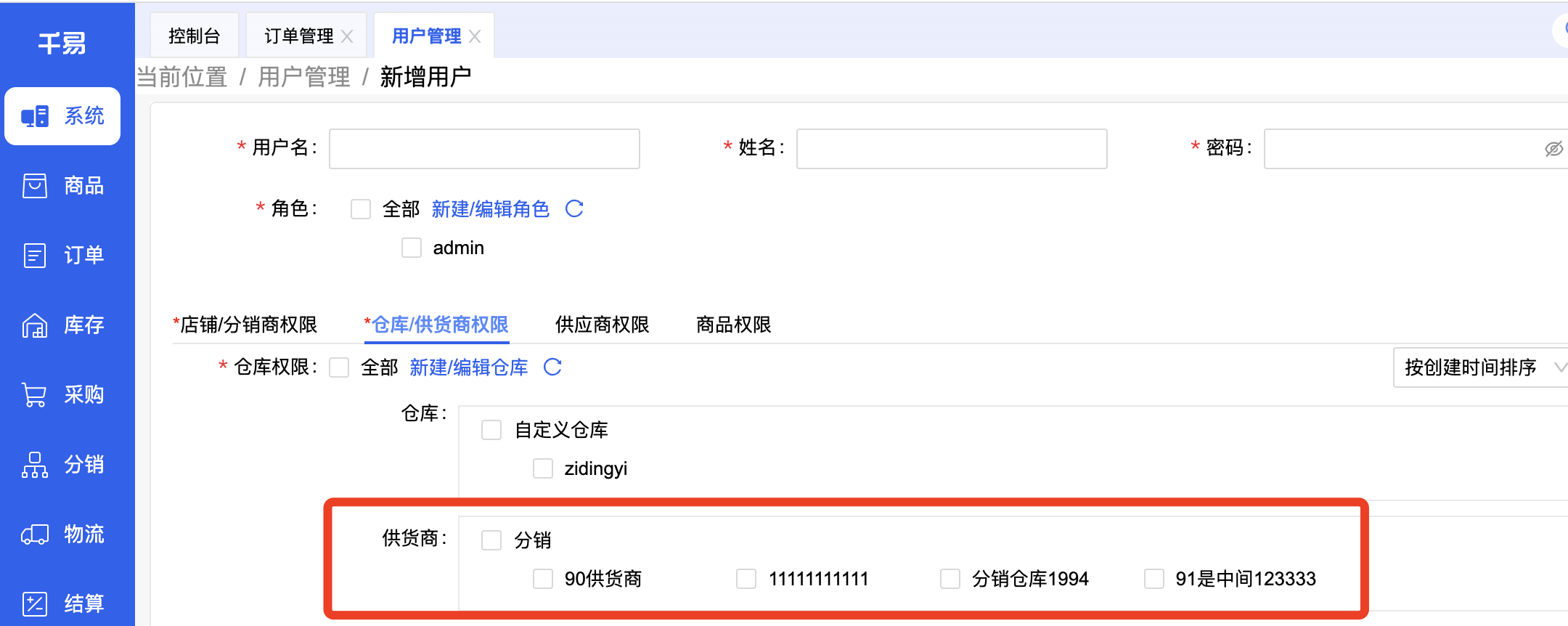Close the 订单管理 tab
The height and width of the screenshot is (626, 1568).
pyautogui.click(x=347, y=36)
